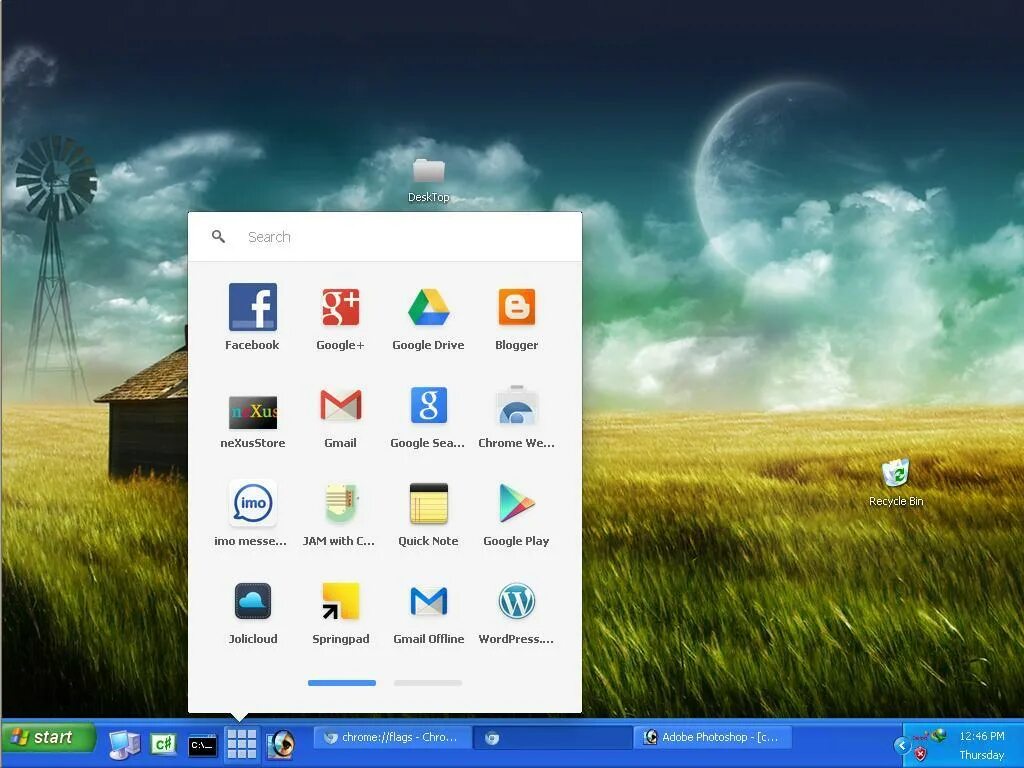Open My Computer quick launch icon
This screenshot has width=1024, height=768.
(124, 744)
